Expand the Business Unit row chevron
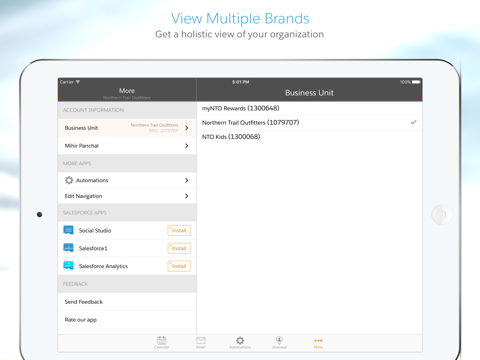Screen dimensions: 480x360 187,128
